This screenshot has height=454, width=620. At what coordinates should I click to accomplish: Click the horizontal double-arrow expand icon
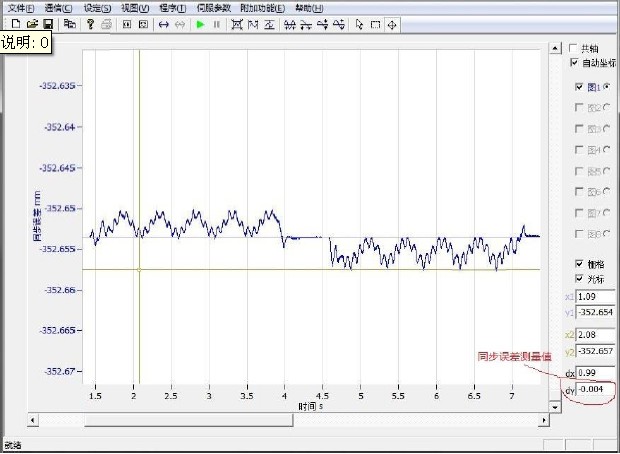point(164,23)
